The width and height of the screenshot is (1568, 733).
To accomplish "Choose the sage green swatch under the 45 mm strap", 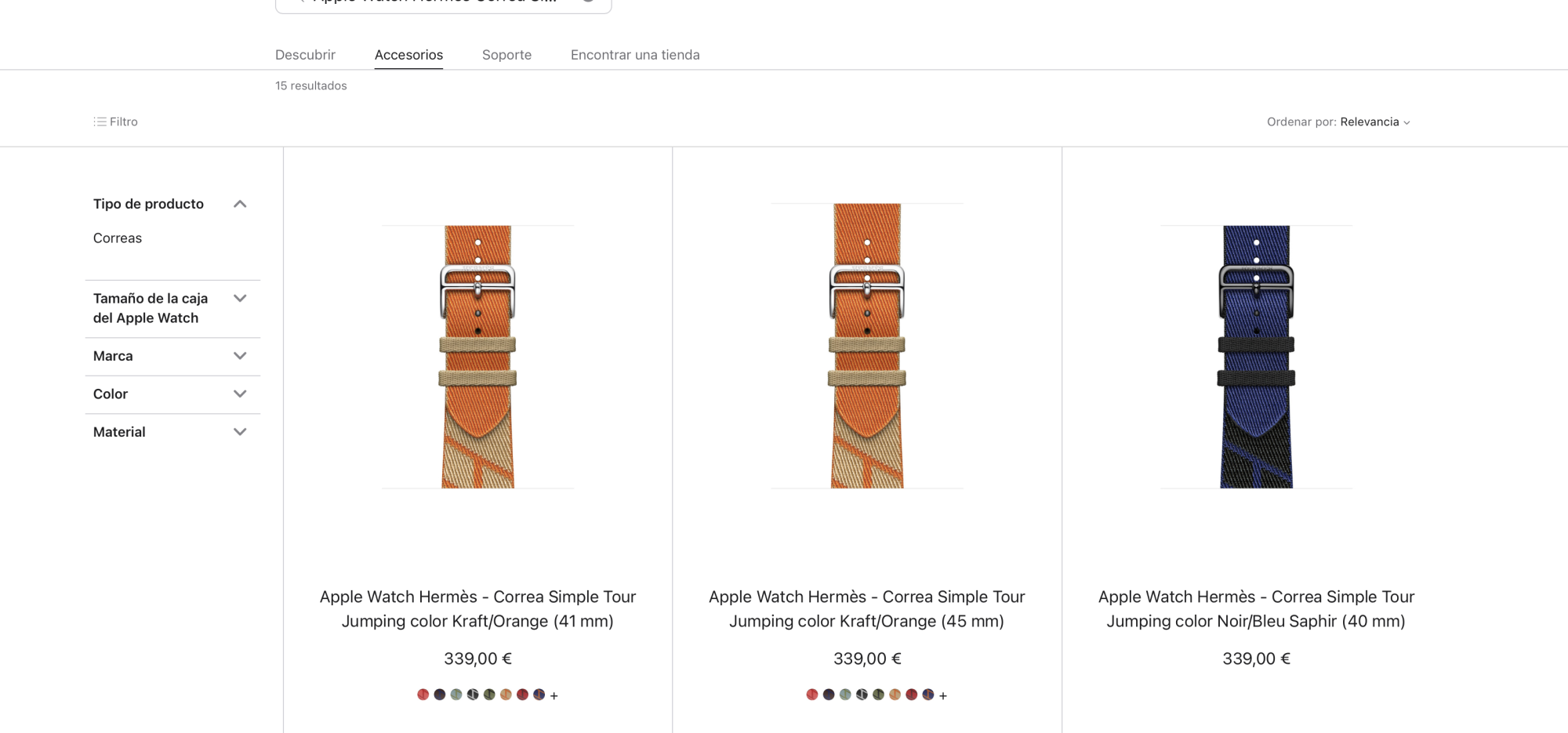I will click(x=845, y=695).
